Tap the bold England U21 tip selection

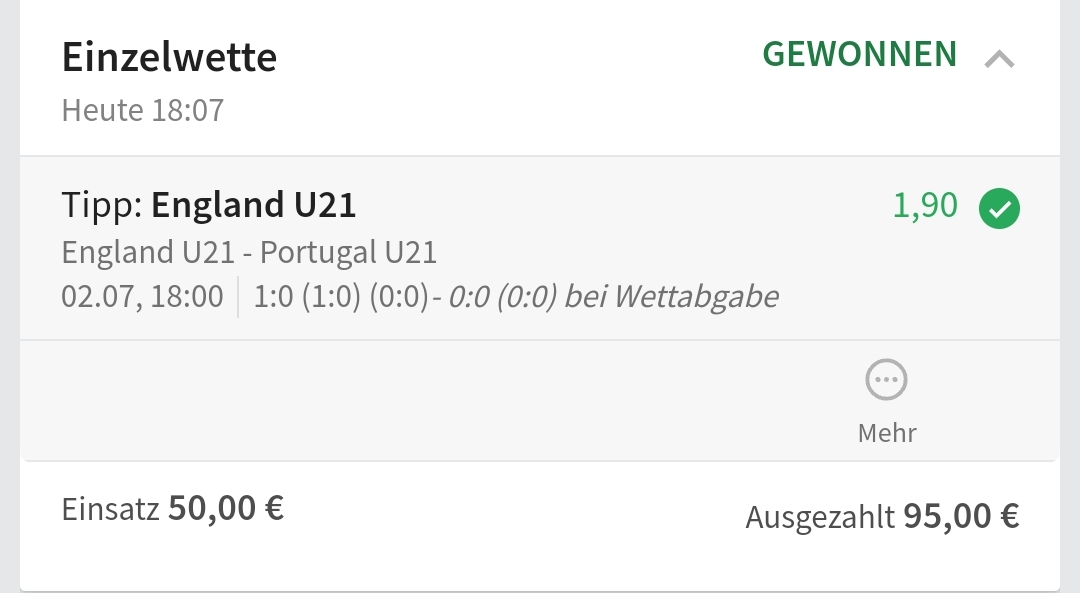point(254,205)
